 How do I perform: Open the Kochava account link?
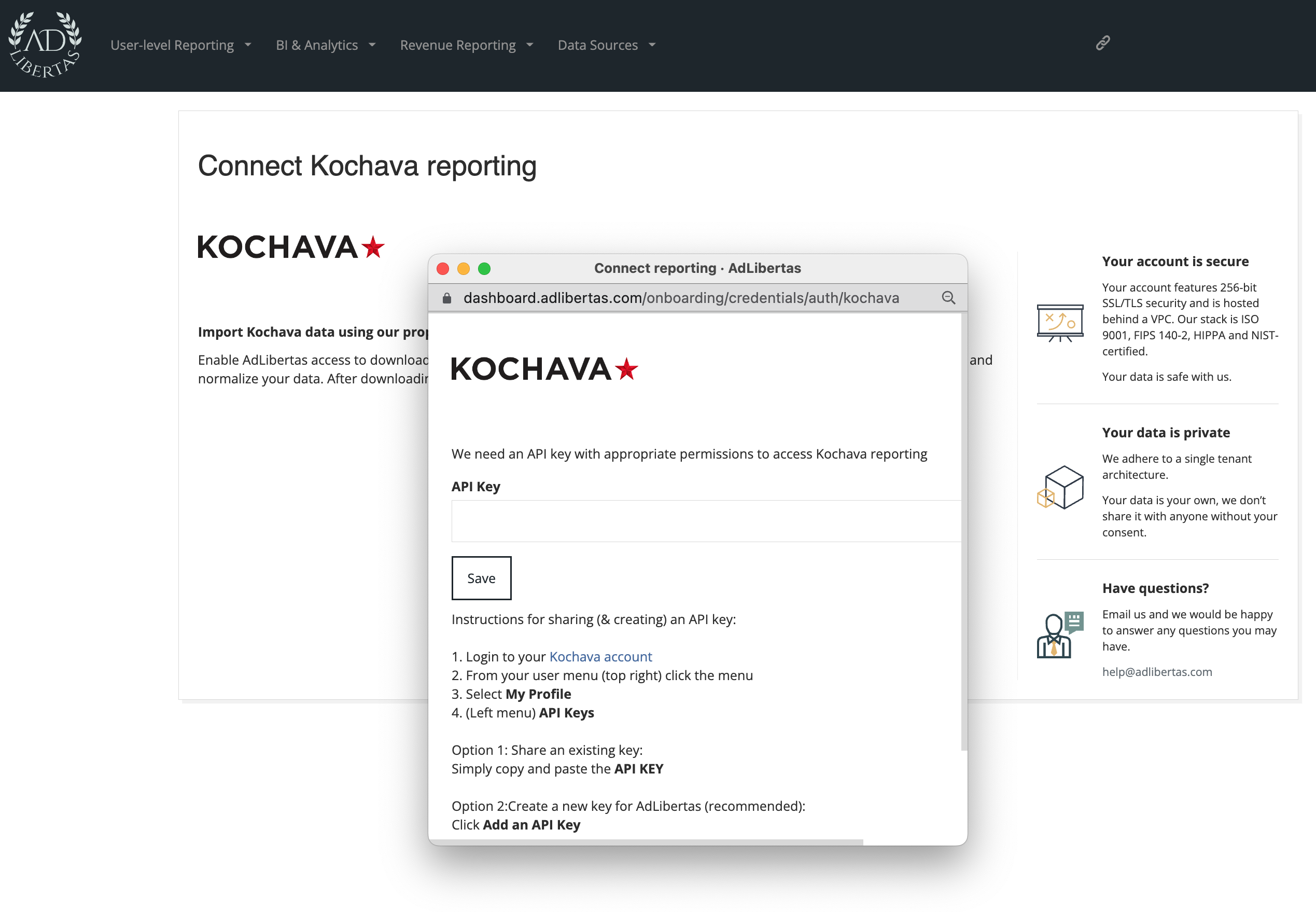[600, 657]
